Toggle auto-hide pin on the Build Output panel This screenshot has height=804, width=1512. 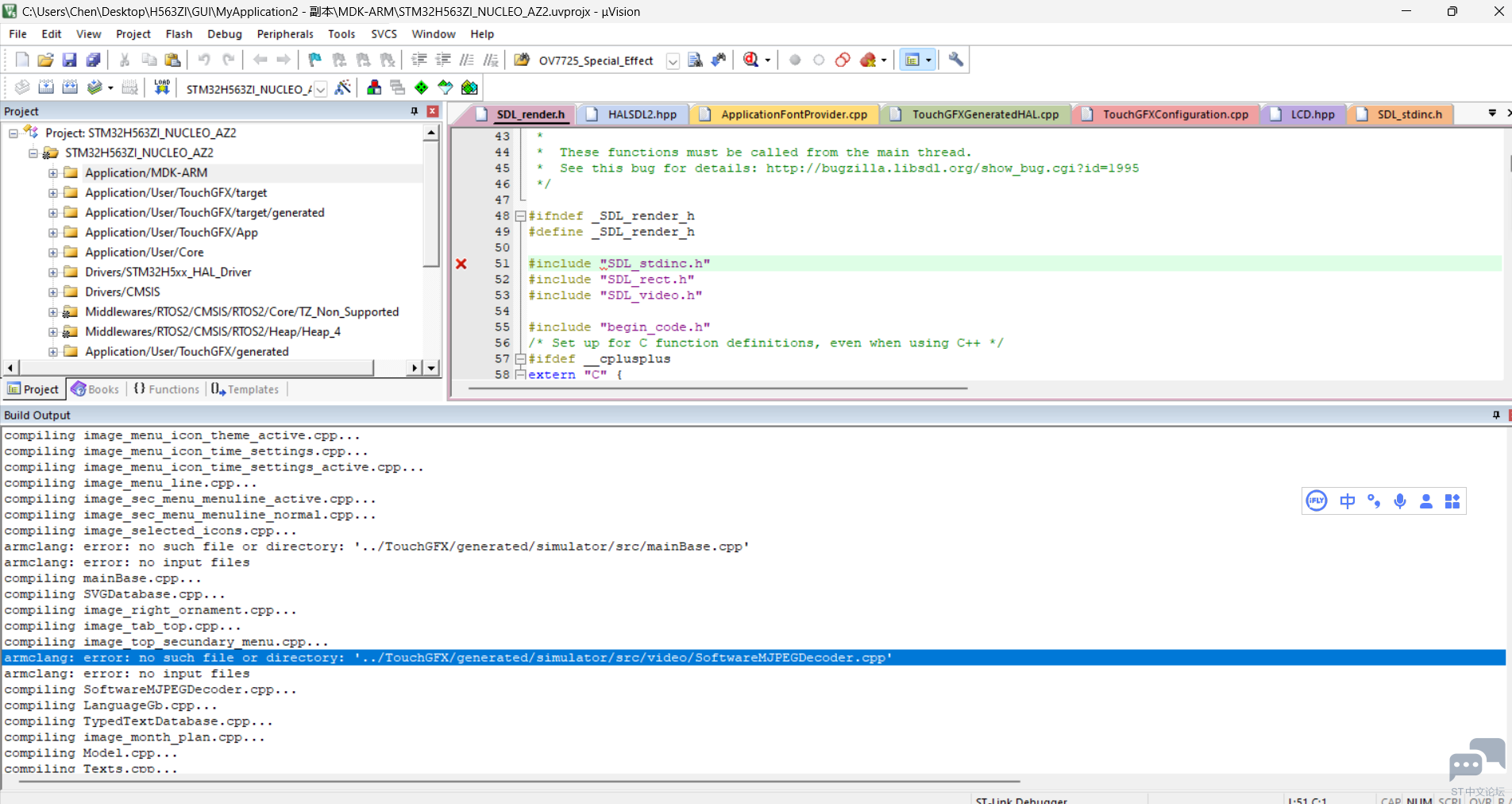click(x=1496, y=415)
